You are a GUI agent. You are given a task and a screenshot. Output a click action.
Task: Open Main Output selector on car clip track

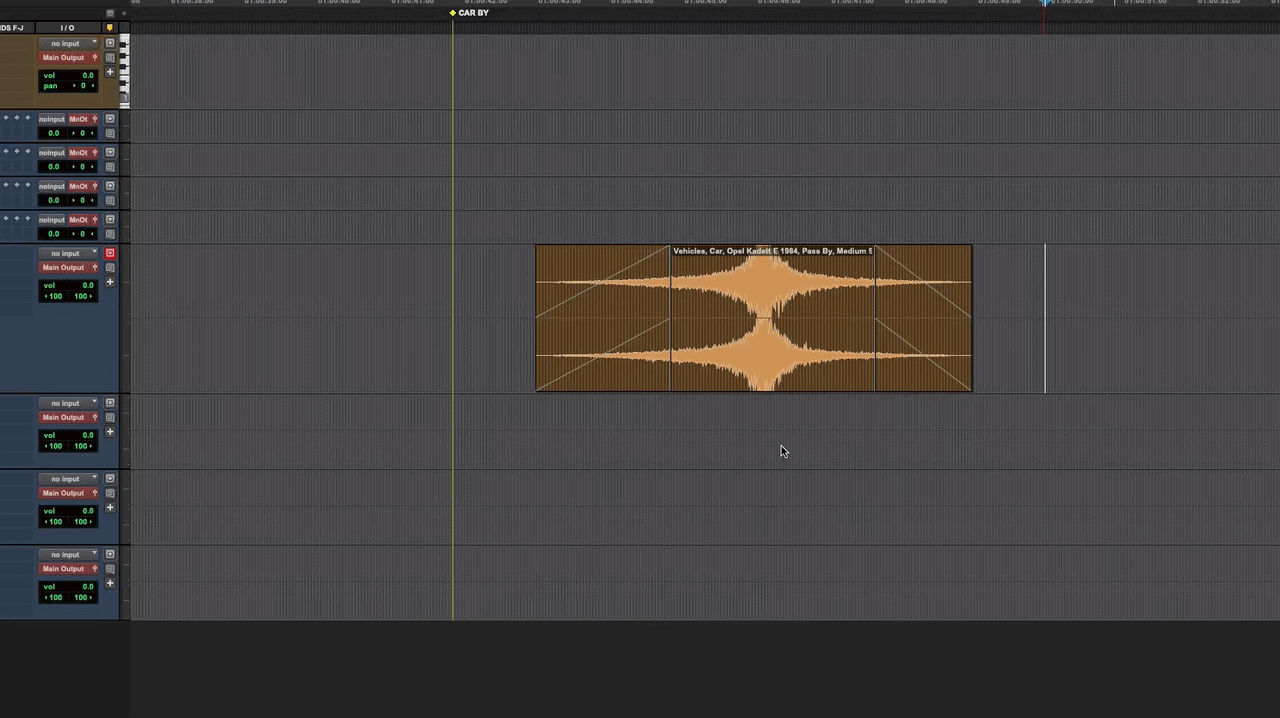(x=63, y=268)
